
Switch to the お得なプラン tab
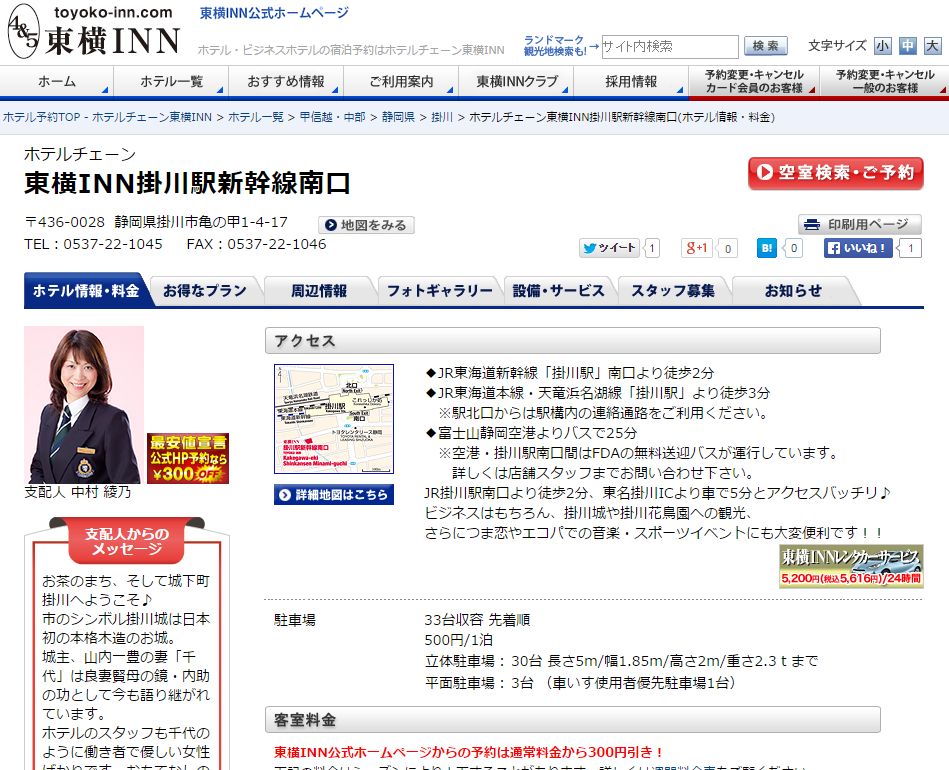[x=205, y=291]
